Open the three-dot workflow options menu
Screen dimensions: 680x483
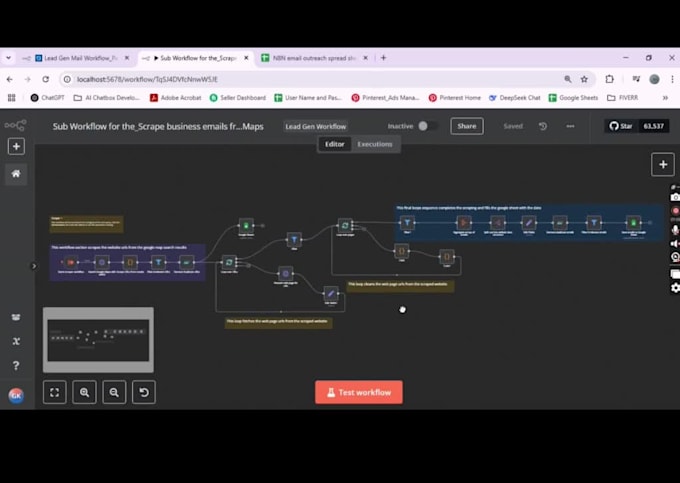pyautogui.click(x=570, y=126)
